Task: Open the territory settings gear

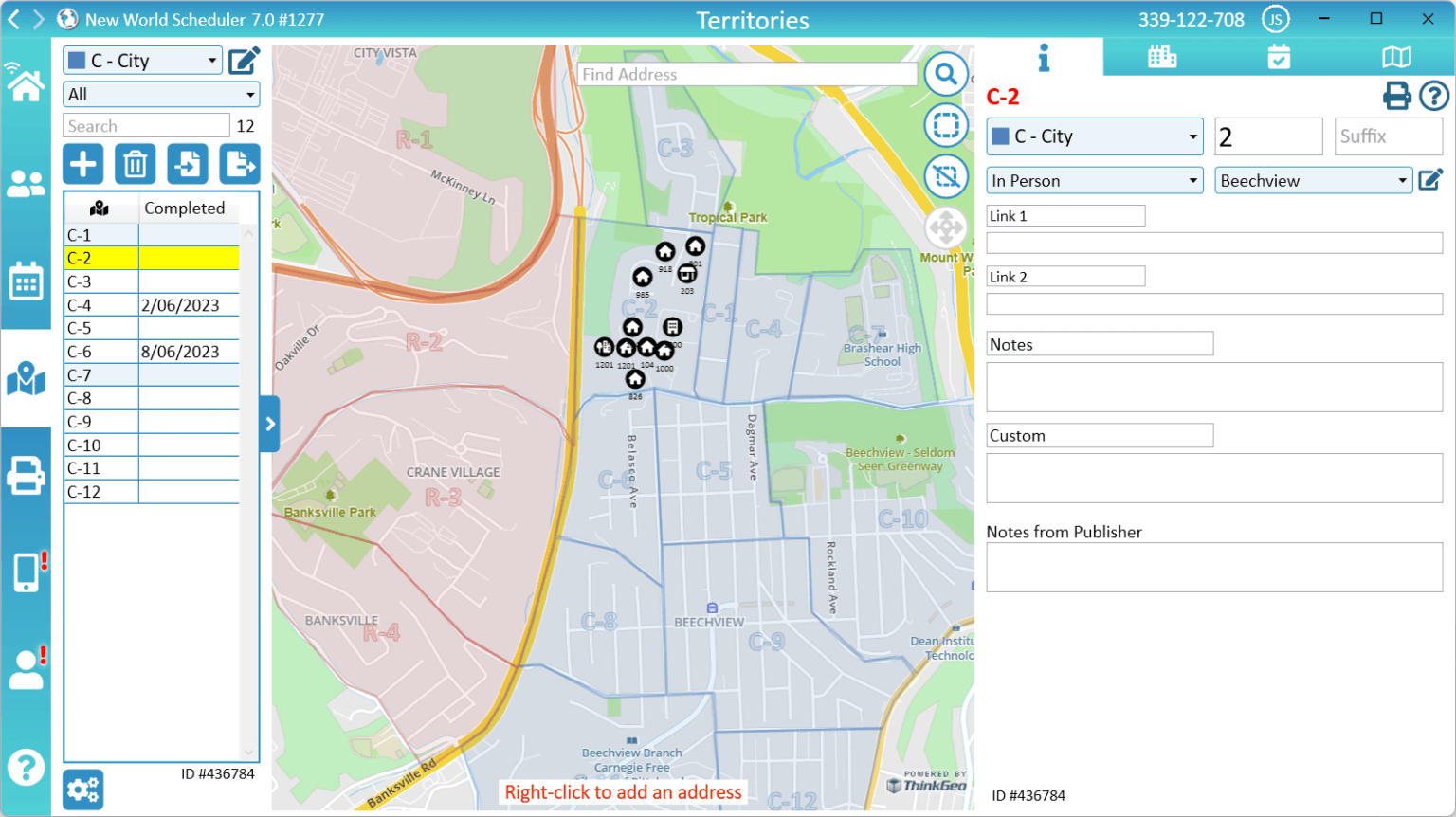Action: 82,789
